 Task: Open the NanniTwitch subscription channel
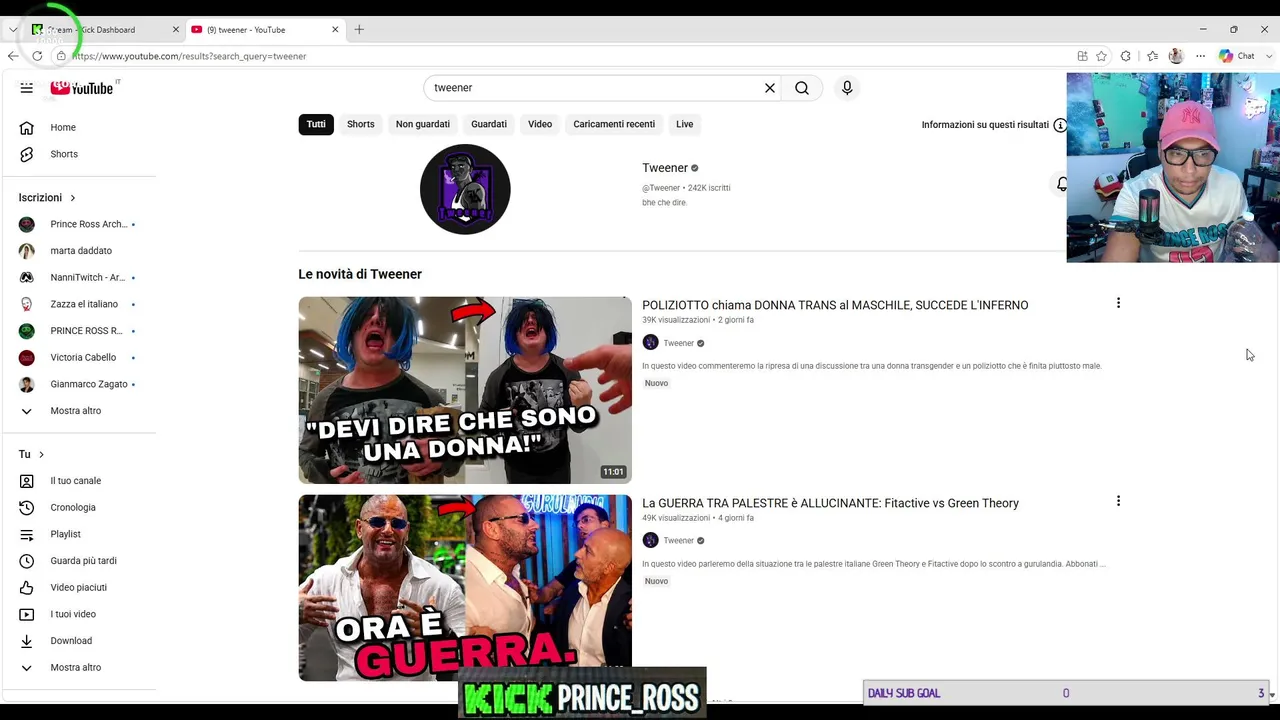[86, 277]
